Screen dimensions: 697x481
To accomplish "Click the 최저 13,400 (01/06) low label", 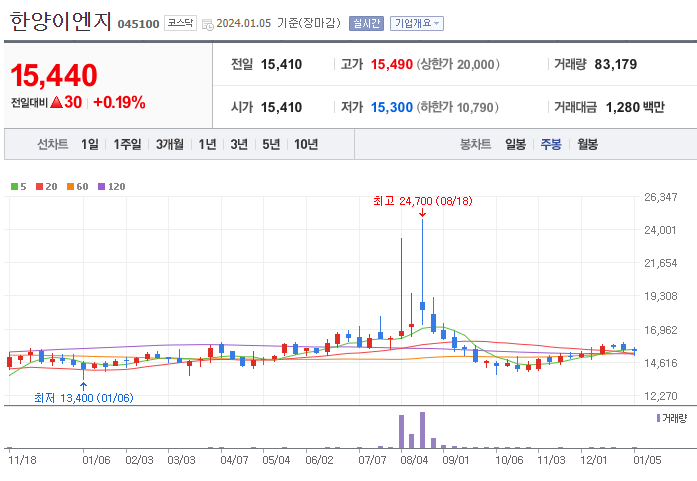I will (84, 397).
